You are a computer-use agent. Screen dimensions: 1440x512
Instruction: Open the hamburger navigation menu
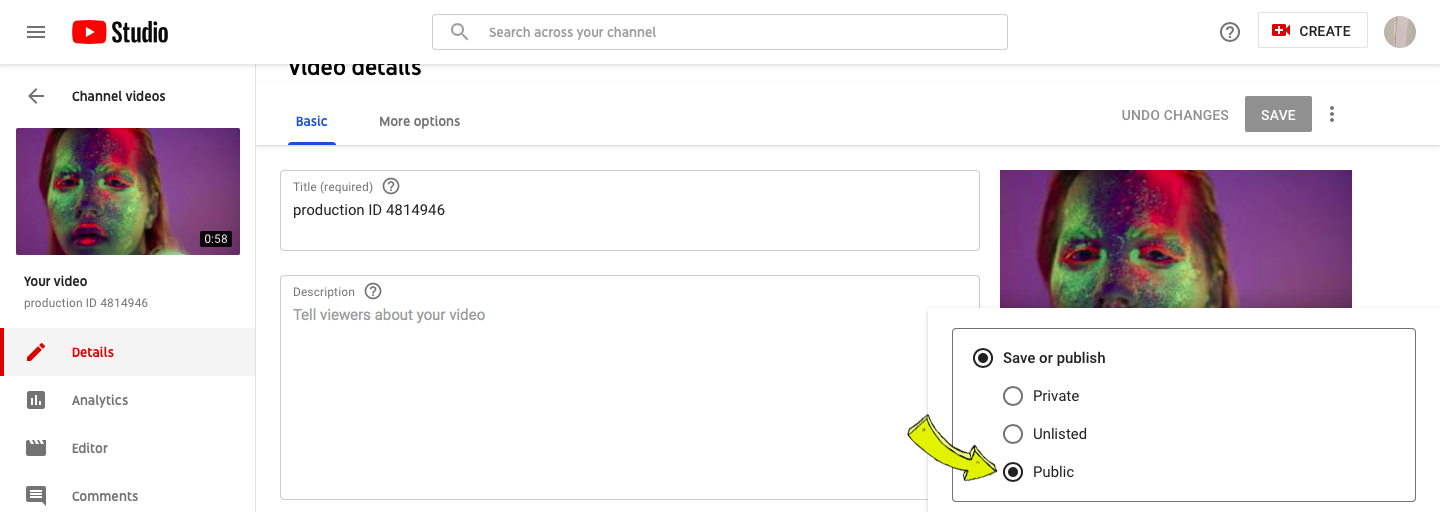(x=36, y=32)
